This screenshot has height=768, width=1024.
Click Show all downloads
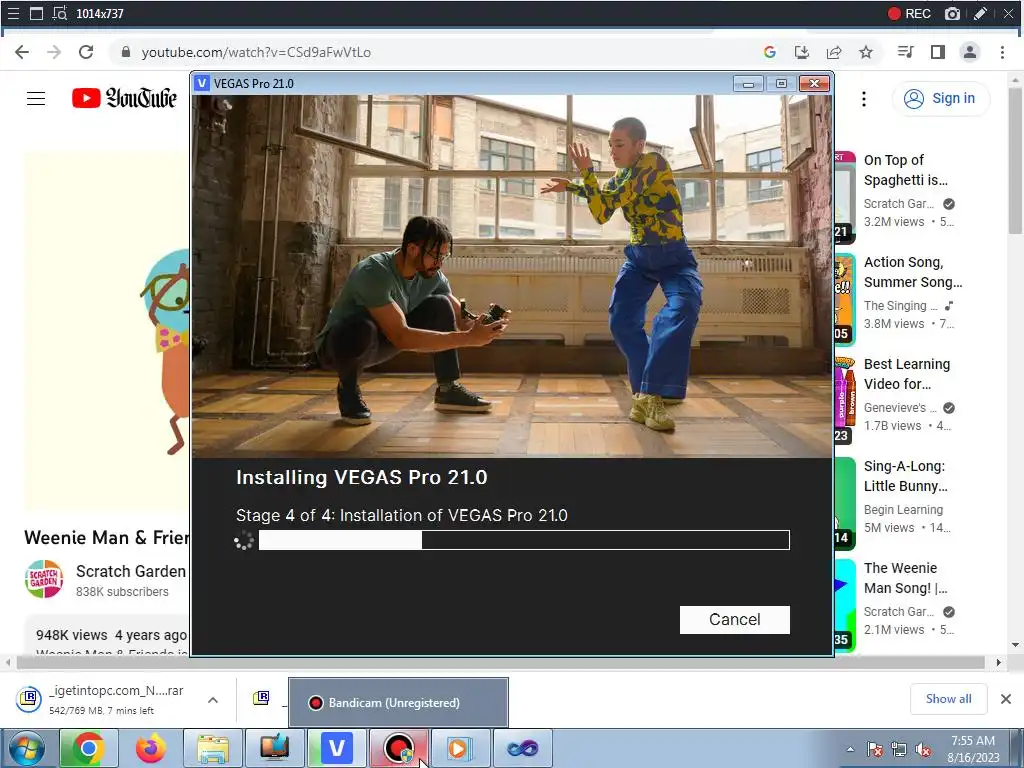[x=948, y=699]
